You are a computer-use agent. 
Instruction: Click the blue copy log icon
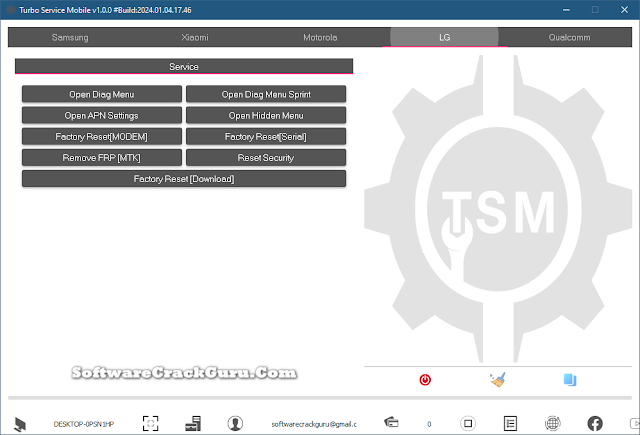tap(570, 380)
